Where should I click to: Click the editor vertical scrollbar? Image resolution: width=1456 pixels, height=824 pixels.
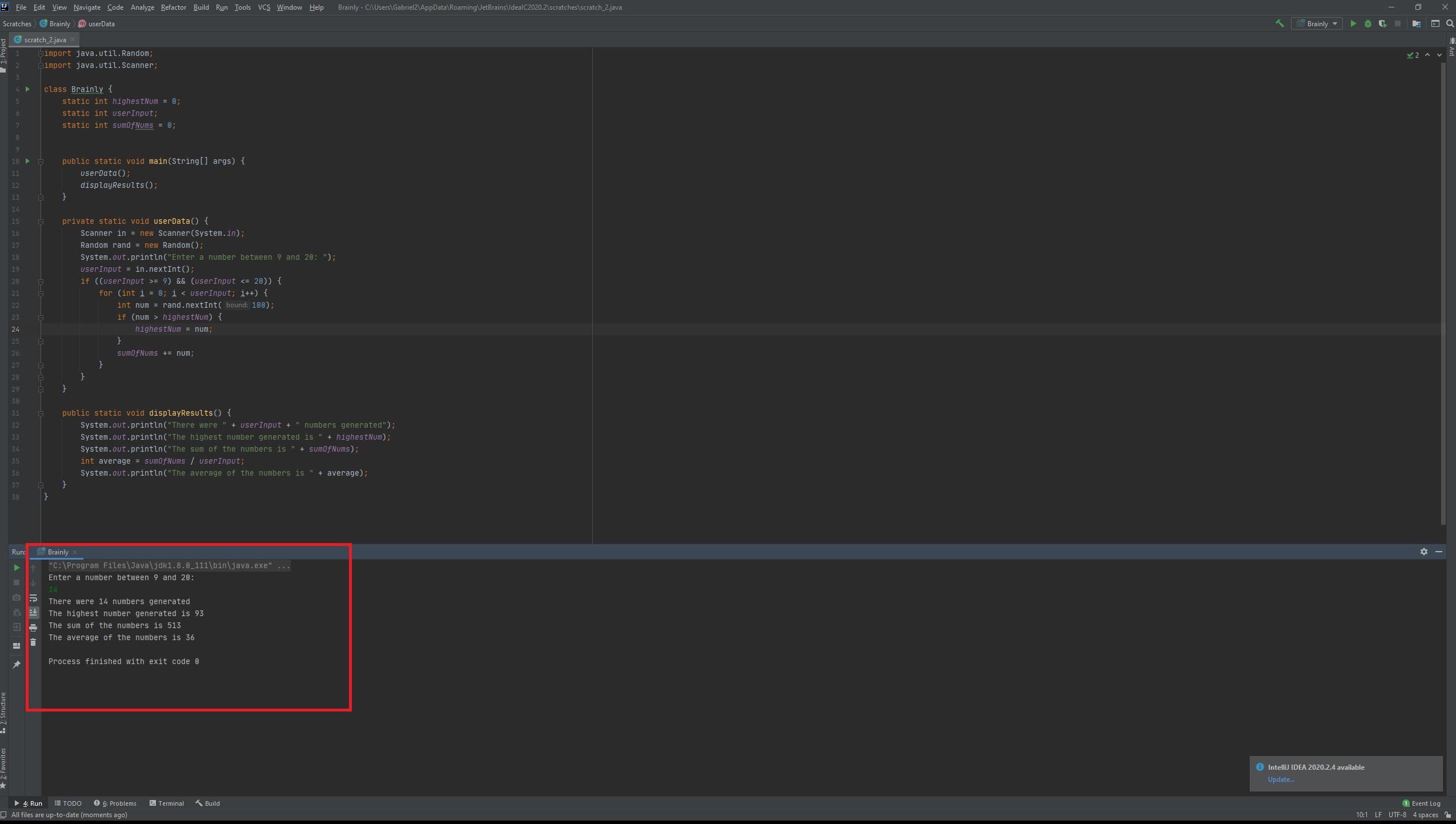pyautogui.click(x=1443, y=286)
